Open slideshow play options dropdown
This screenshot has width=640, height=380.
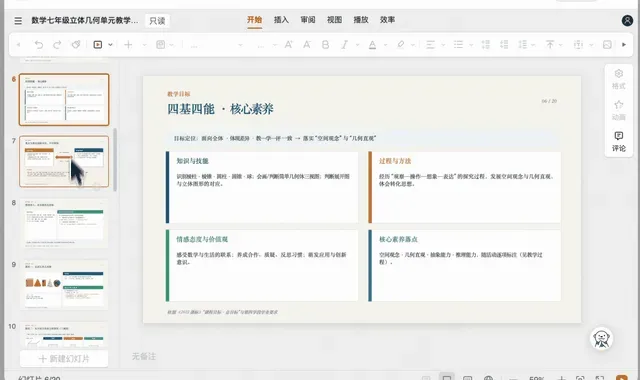pos(110,44)
